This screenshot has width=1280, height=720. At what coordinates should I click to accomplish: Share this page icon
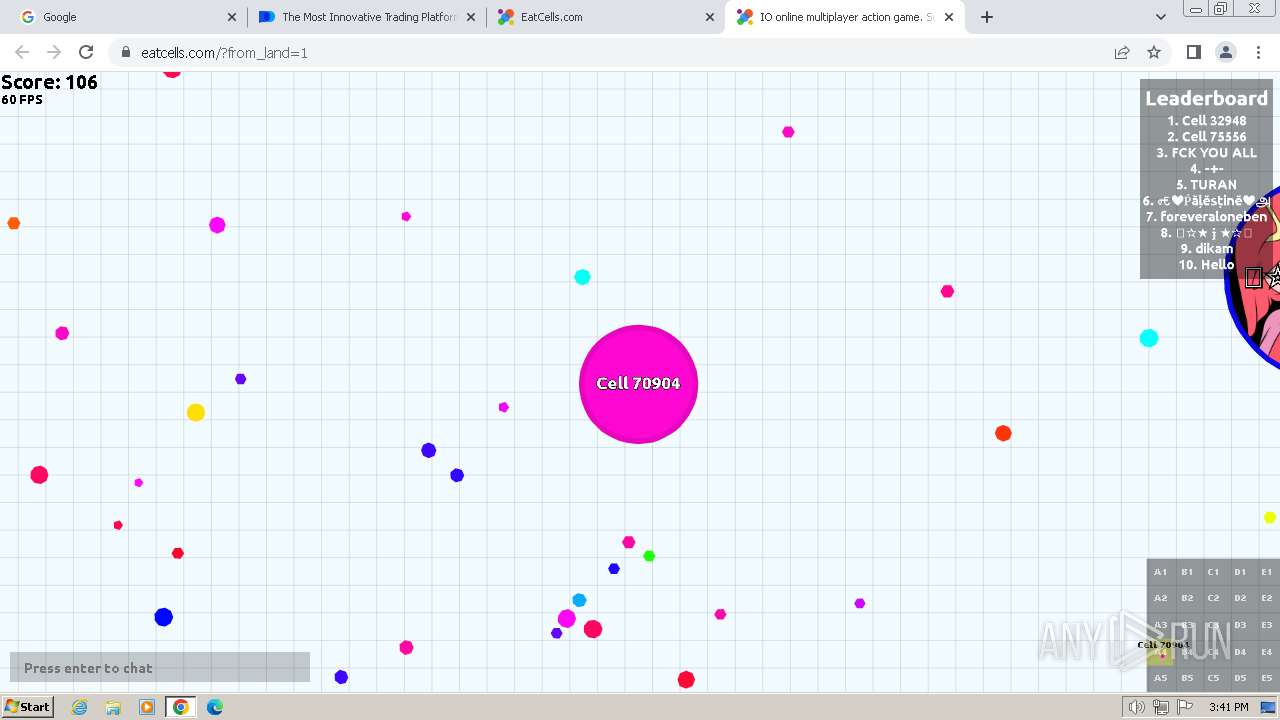coord(1122,52)
